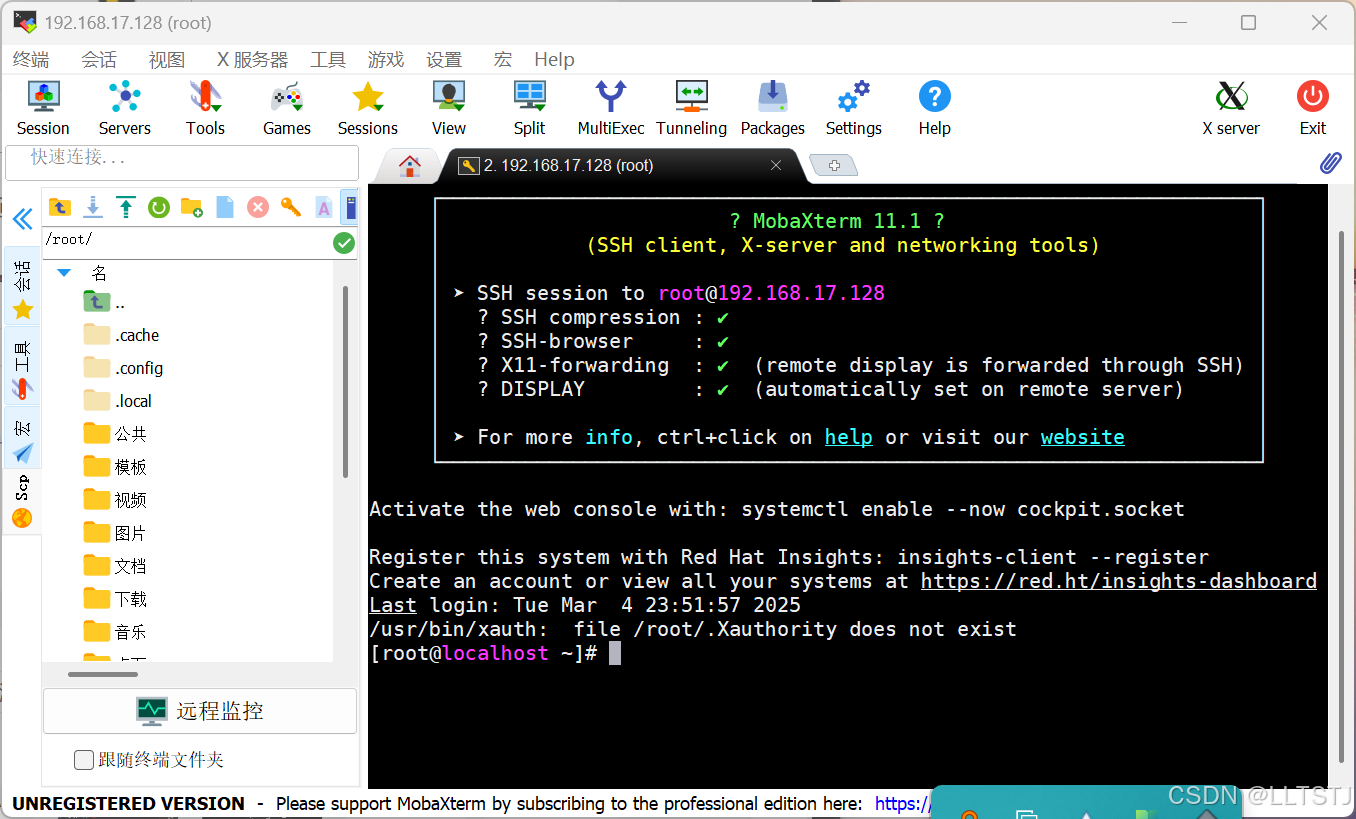
Task: Open the 视图 menu
Action: [x=167, y=60]
